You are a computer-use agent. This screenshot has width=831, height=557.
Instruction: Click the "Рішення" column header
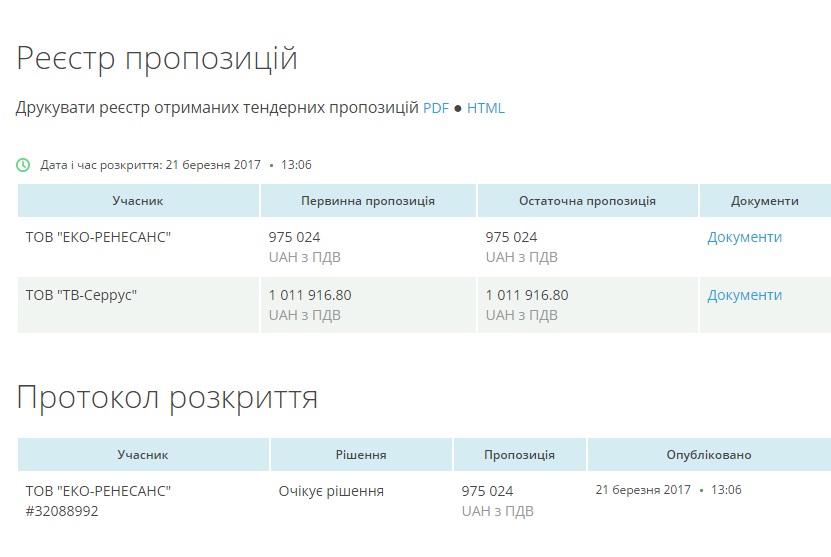coord(361,455)
